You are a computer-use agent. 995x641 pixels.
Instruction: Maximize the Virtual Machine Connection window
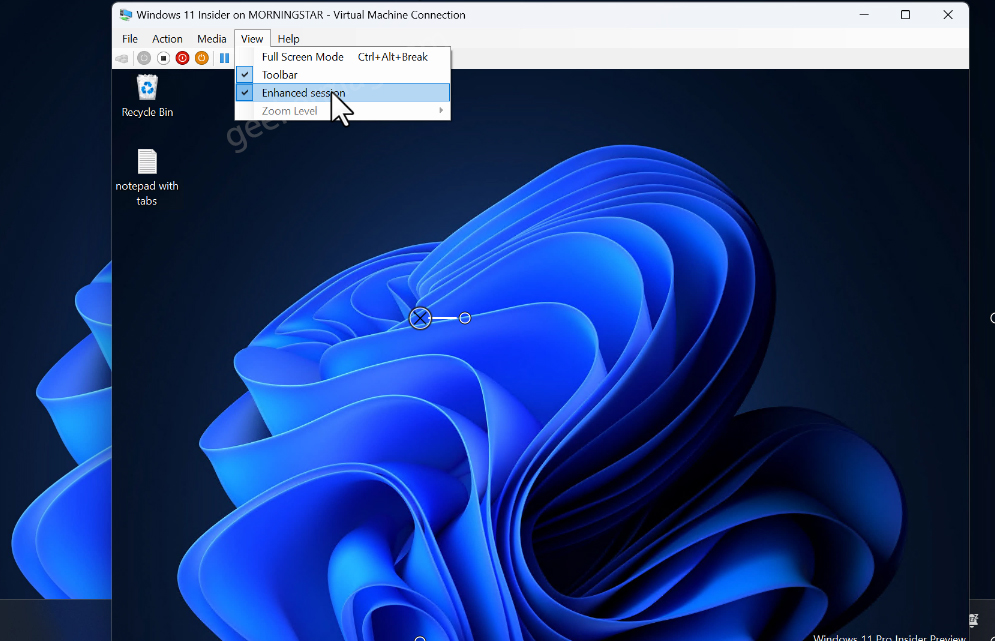(906, 15)
